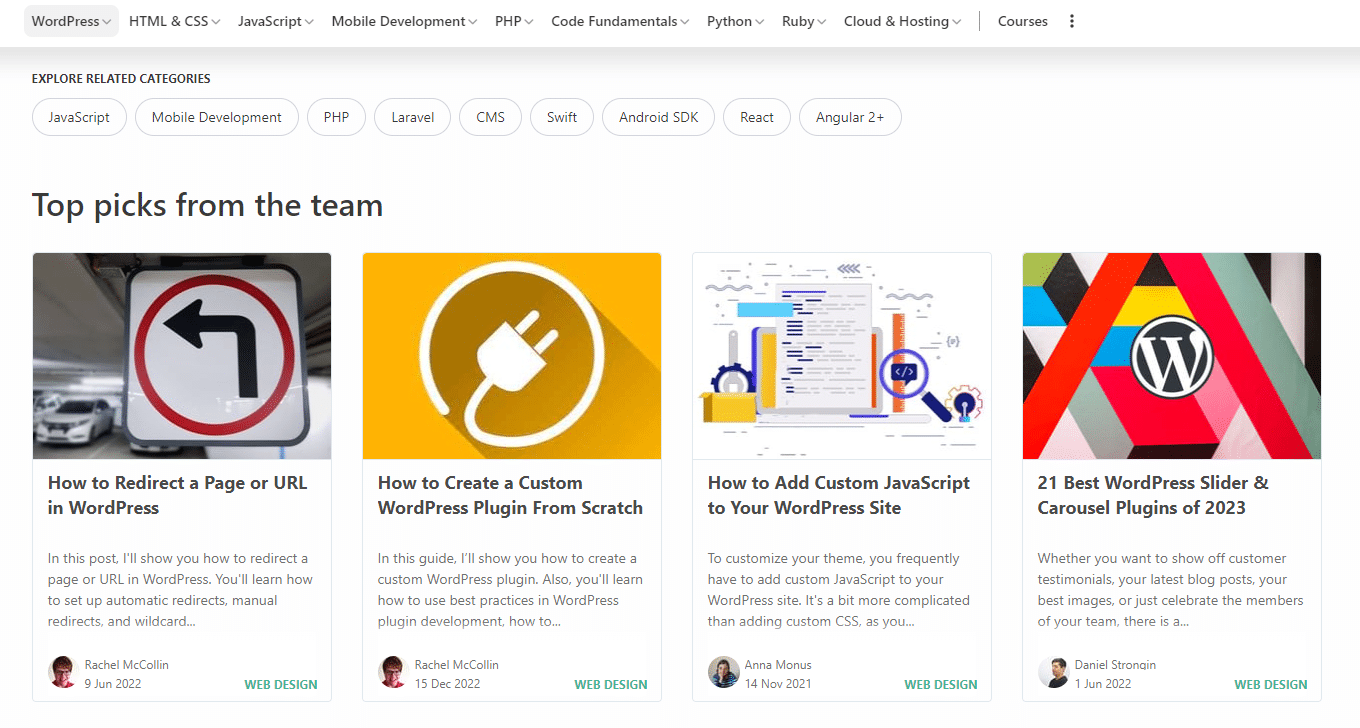The image size is (1360, 728).
Task: Click WEB DESIGN tag on the JavaScript article
Action: tap(940, 685)
